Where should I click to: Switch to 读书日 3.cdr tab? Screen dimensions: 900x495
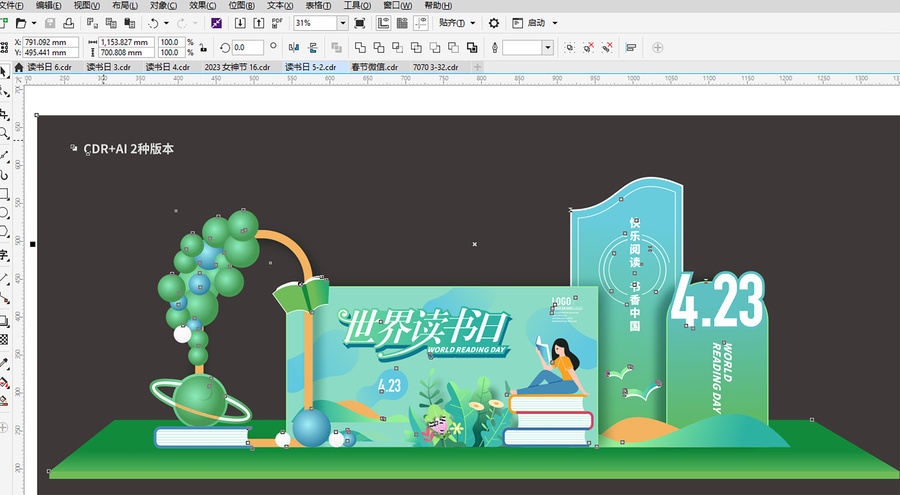click(x=108, y=67)
